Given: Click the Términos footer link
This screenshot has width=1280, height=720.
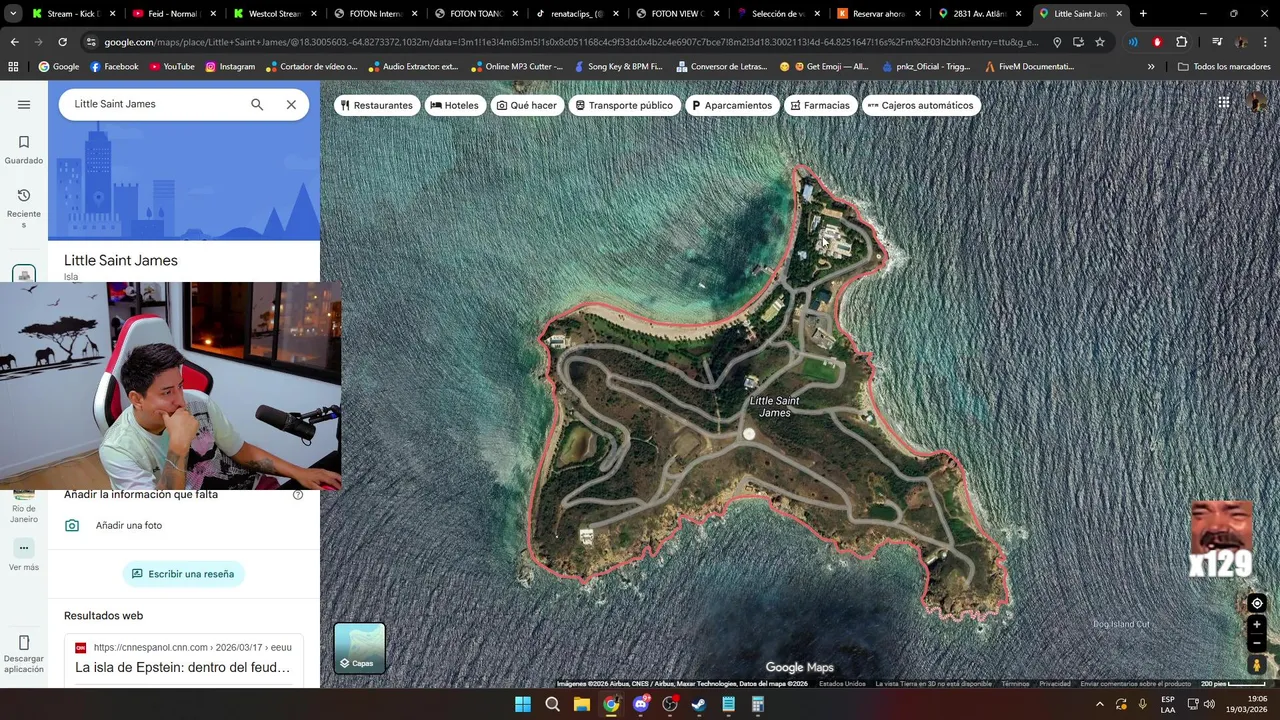Looking at the screenshot, I should pyautogui.click(x=1015, y=684).
